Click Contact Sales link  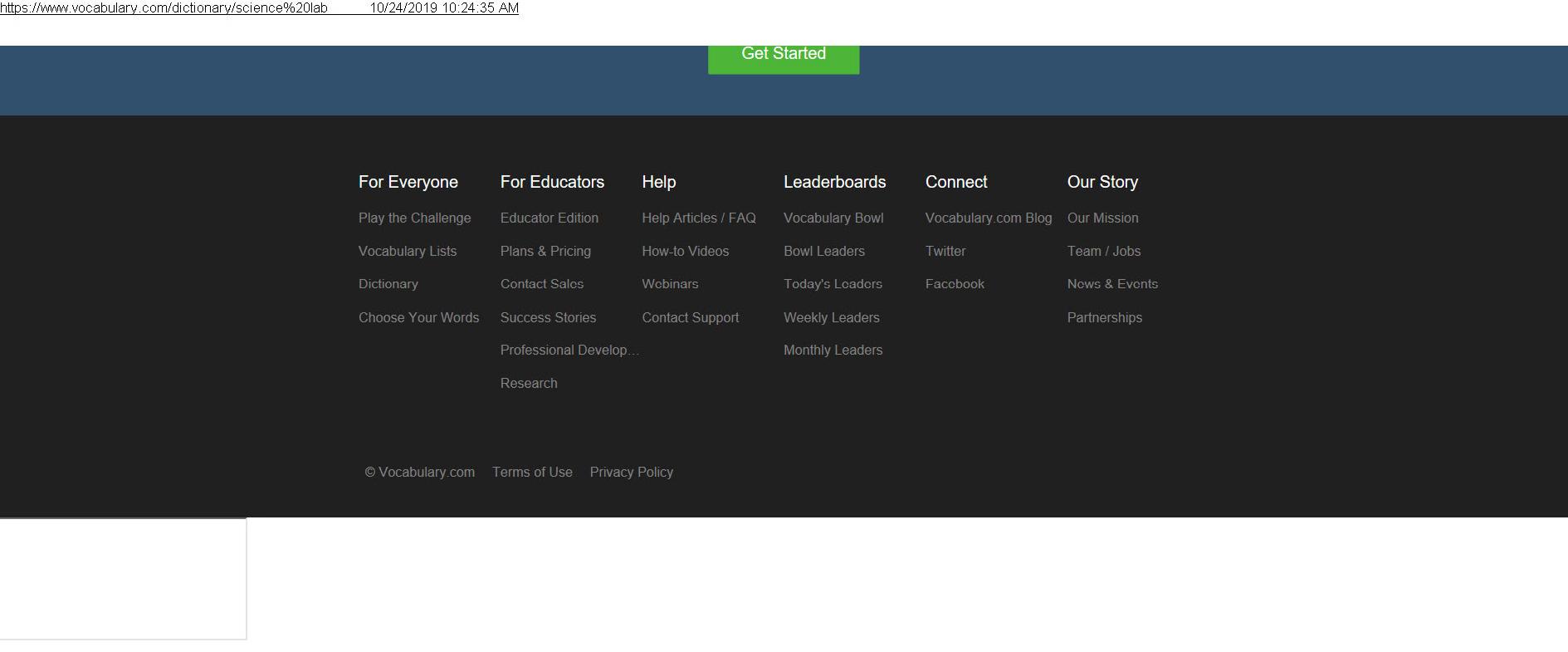point(541,284)
